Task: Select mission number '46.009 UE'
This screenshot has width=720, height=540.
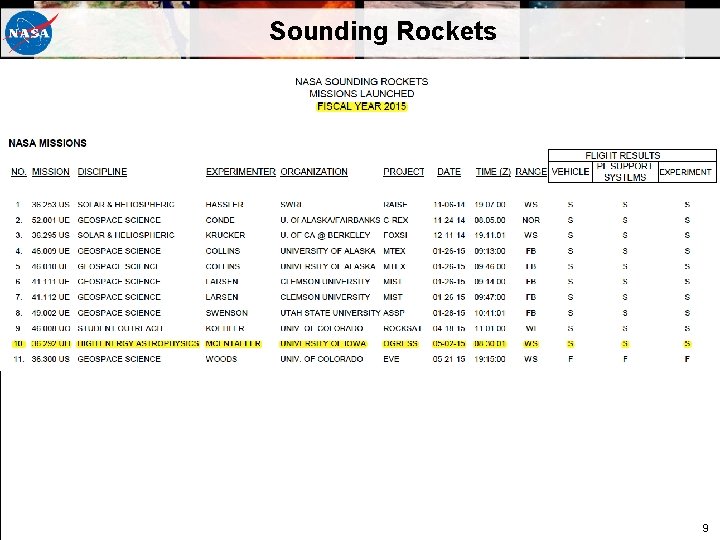Action: [51, 251]
